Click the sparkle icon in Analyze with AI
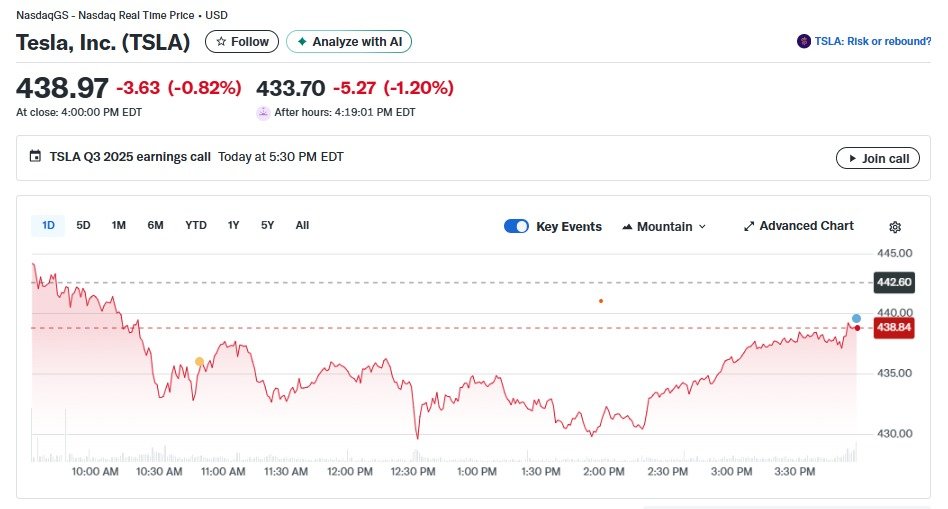 (x=302, y=42)
